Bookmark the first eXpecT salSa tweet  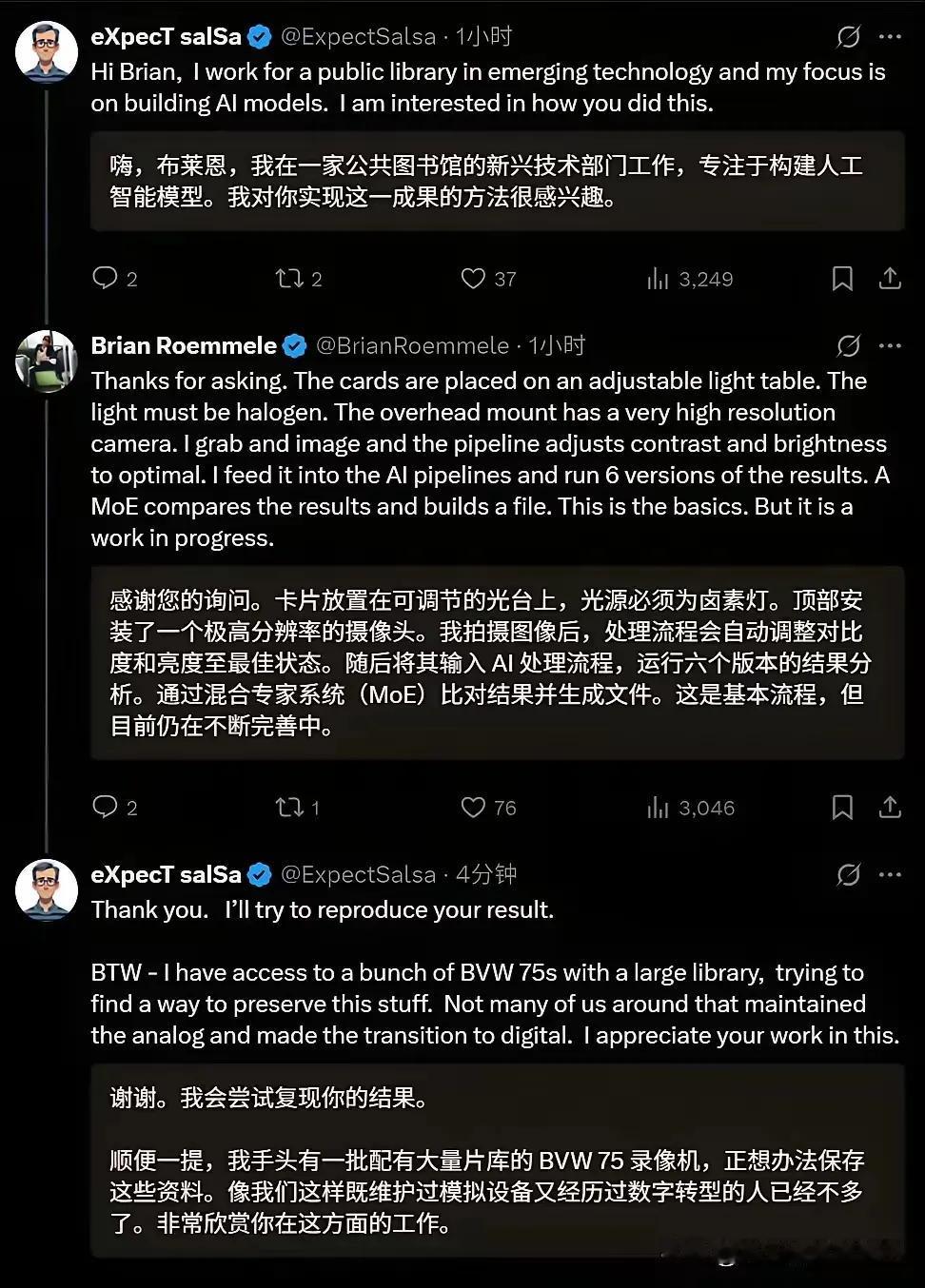pos(842,278)
